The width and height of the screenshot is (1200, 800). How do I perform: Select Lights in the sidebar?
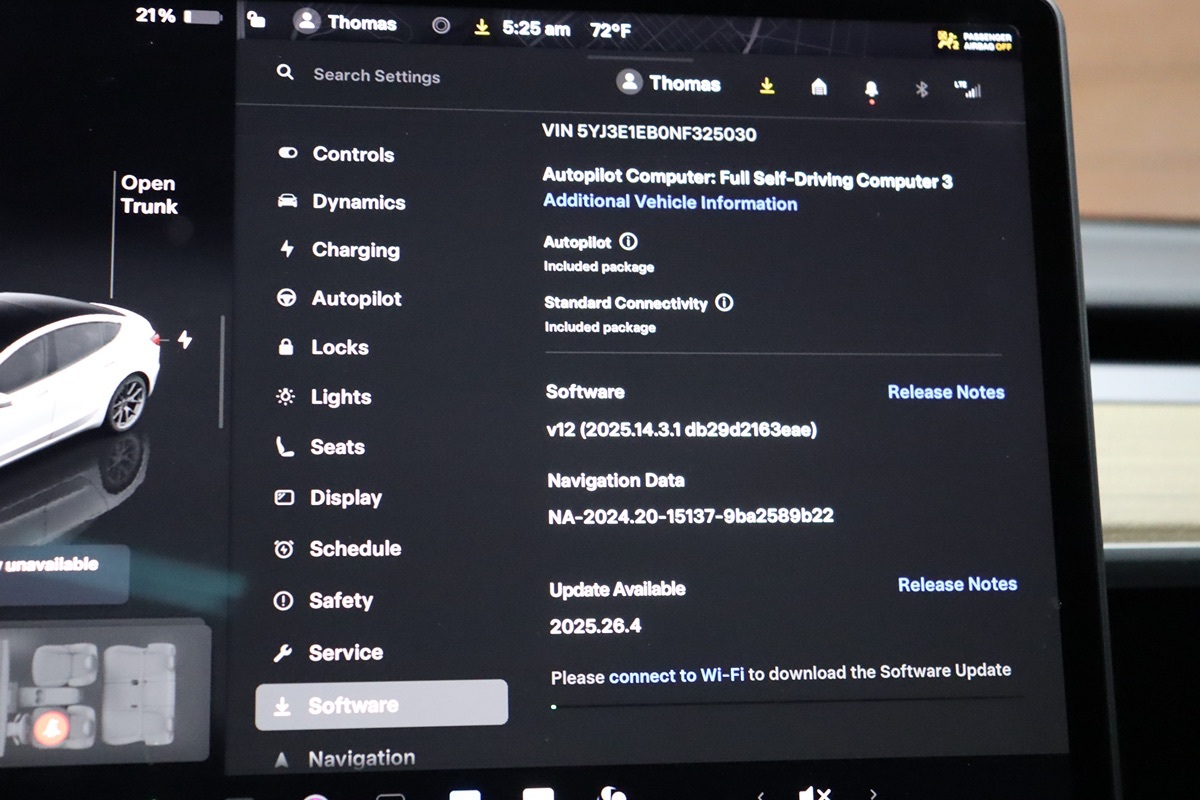pos(323,397)
